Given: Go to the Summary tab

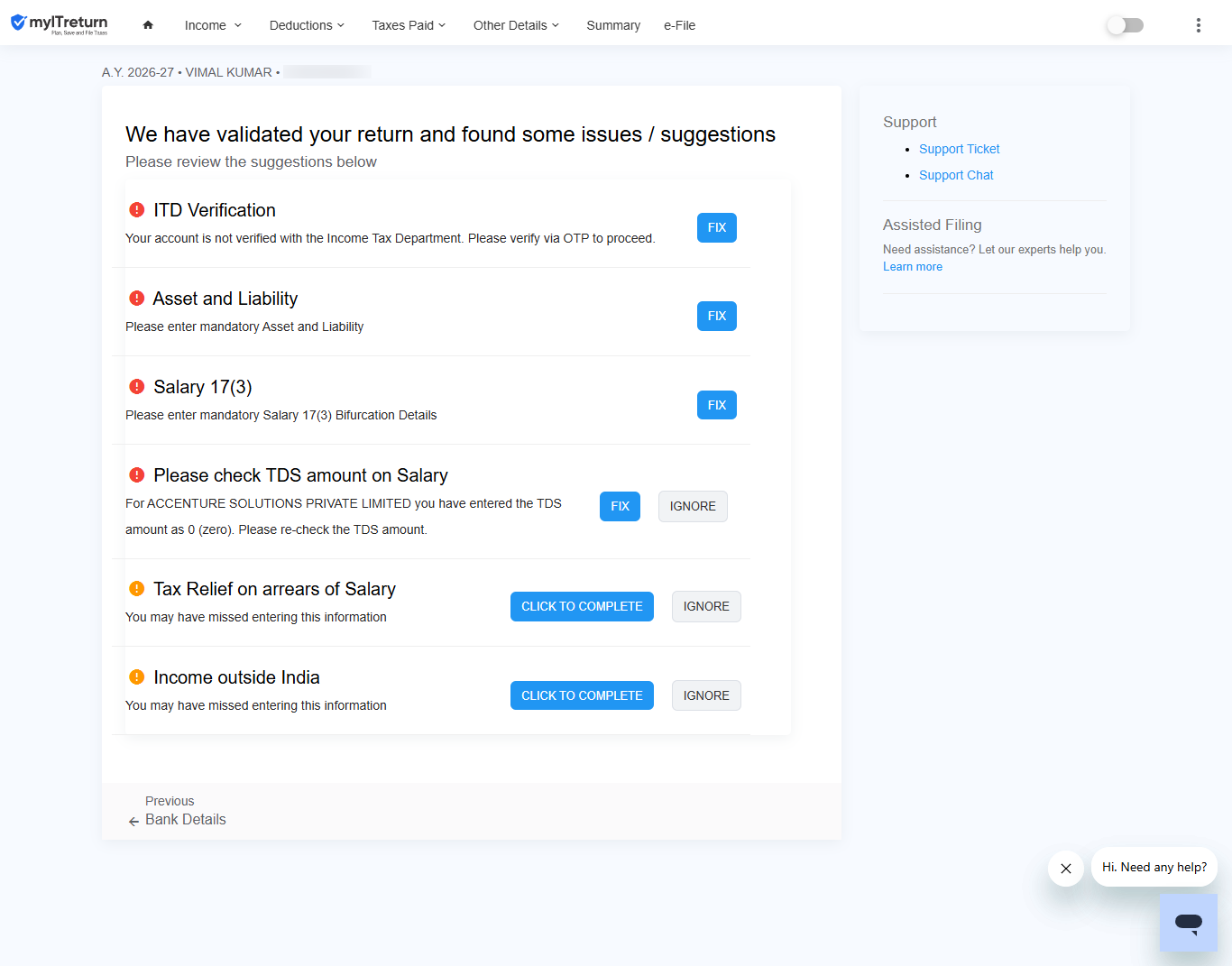Looking at the screenshot, I should (613, 25).
